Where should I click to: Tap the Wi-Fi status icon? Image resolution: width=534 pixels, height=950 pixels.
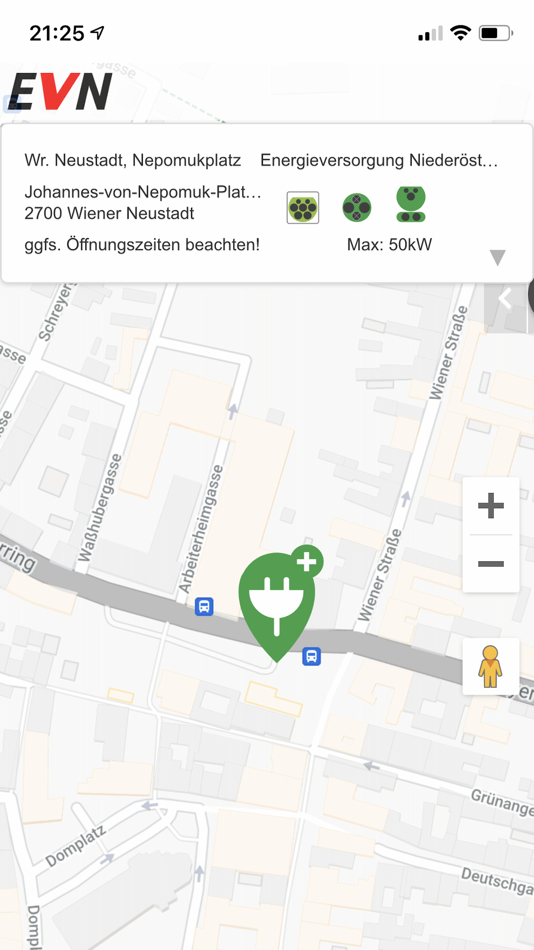tap(461, 33)
